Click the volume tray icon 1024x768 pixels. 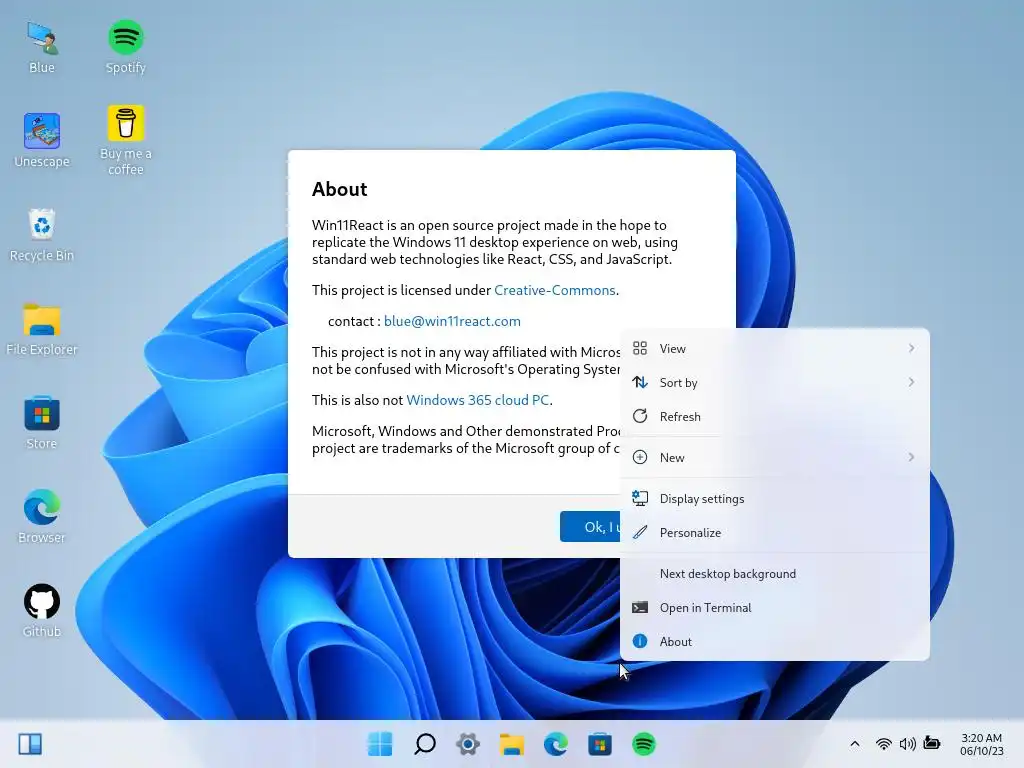[x=907, y=744]
